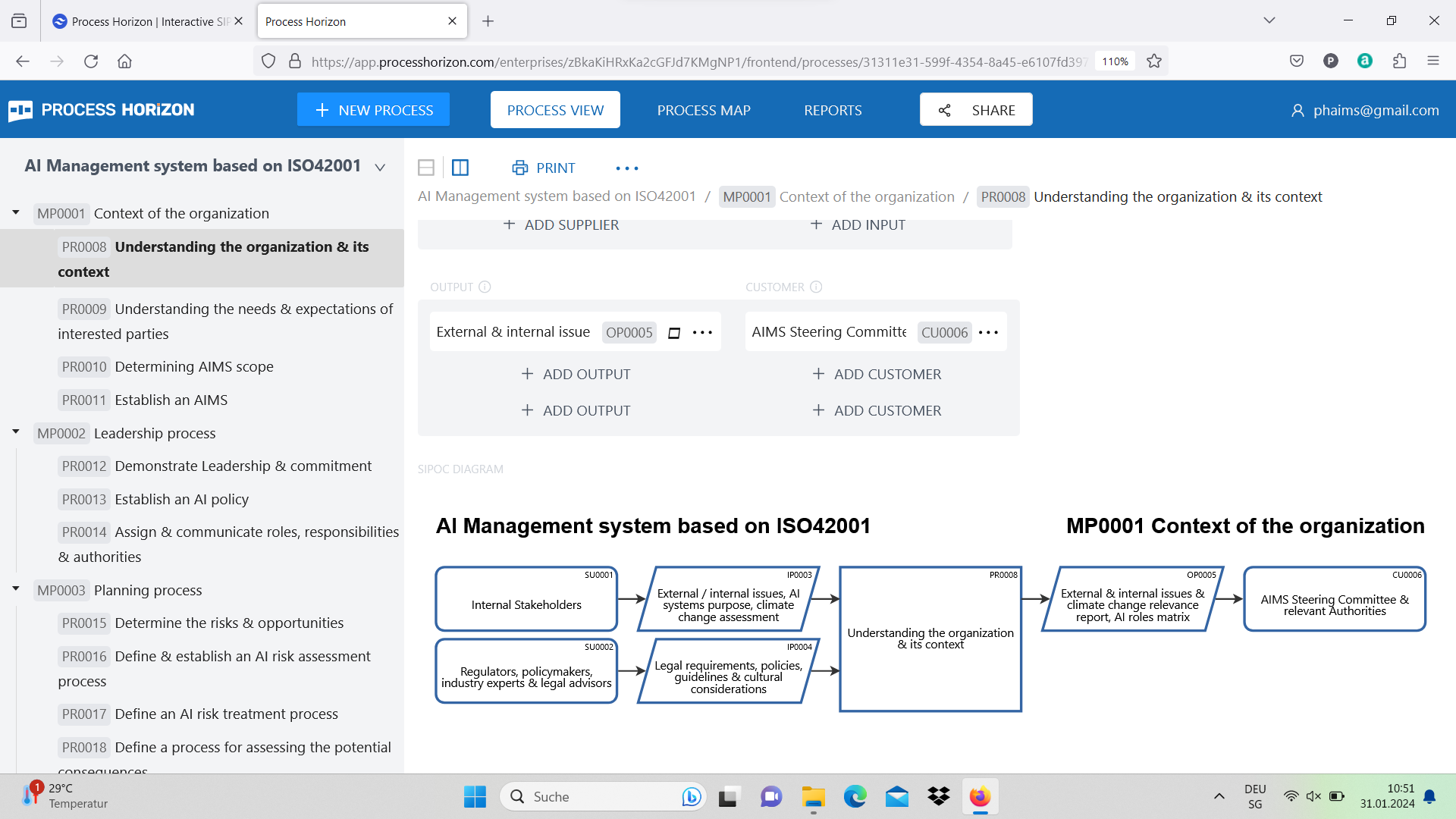The image size is (1456, 819).
Task: Save page to Pocket icon
Action: (x=1297, y=61)
